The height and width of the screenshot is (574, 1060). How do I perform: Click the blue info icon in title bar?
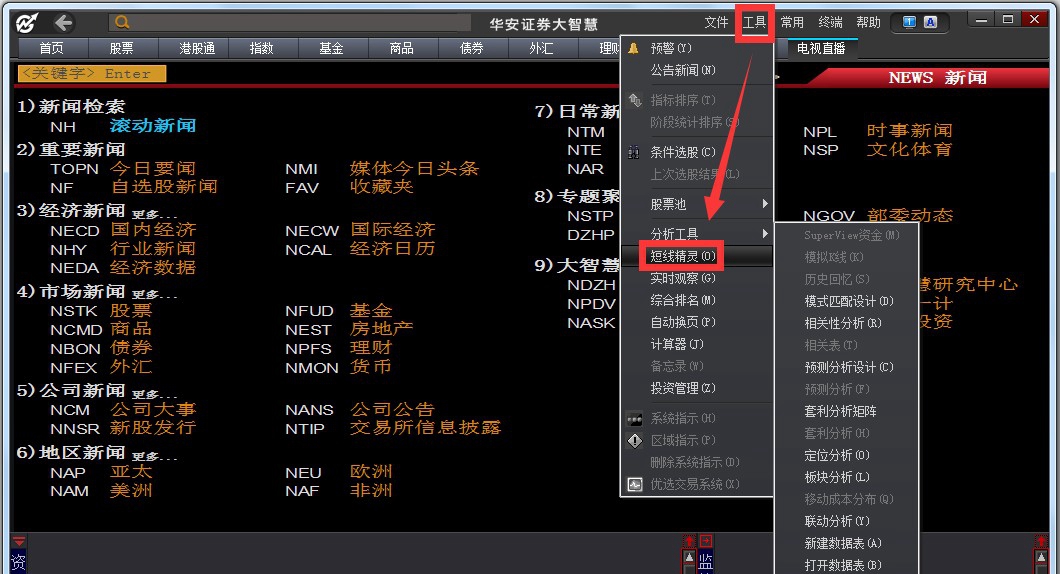(x=909, y=22)
